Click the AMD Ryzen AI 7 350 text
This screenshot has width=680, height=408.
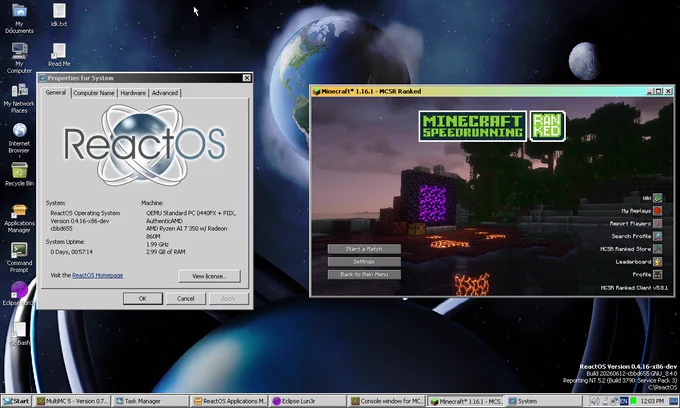click(x=186, y=232)
